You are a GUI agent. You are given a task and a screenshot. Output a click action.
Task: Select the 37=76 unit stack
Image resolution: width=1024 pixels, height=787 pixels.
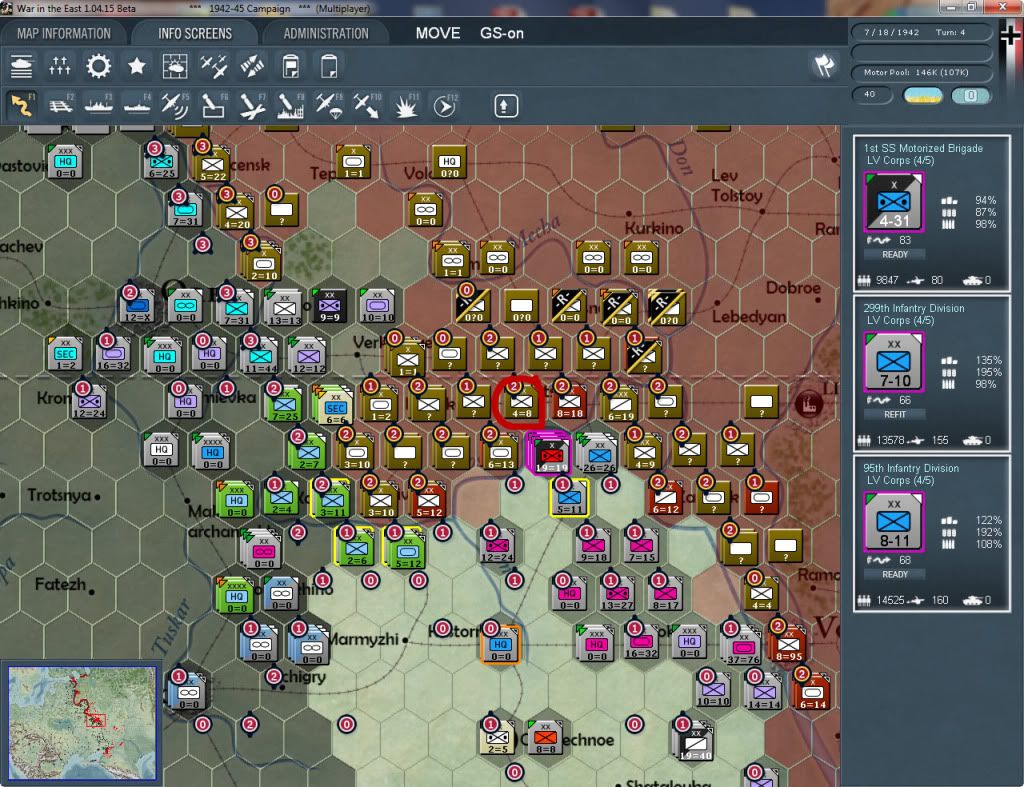[x=743, y=647]
